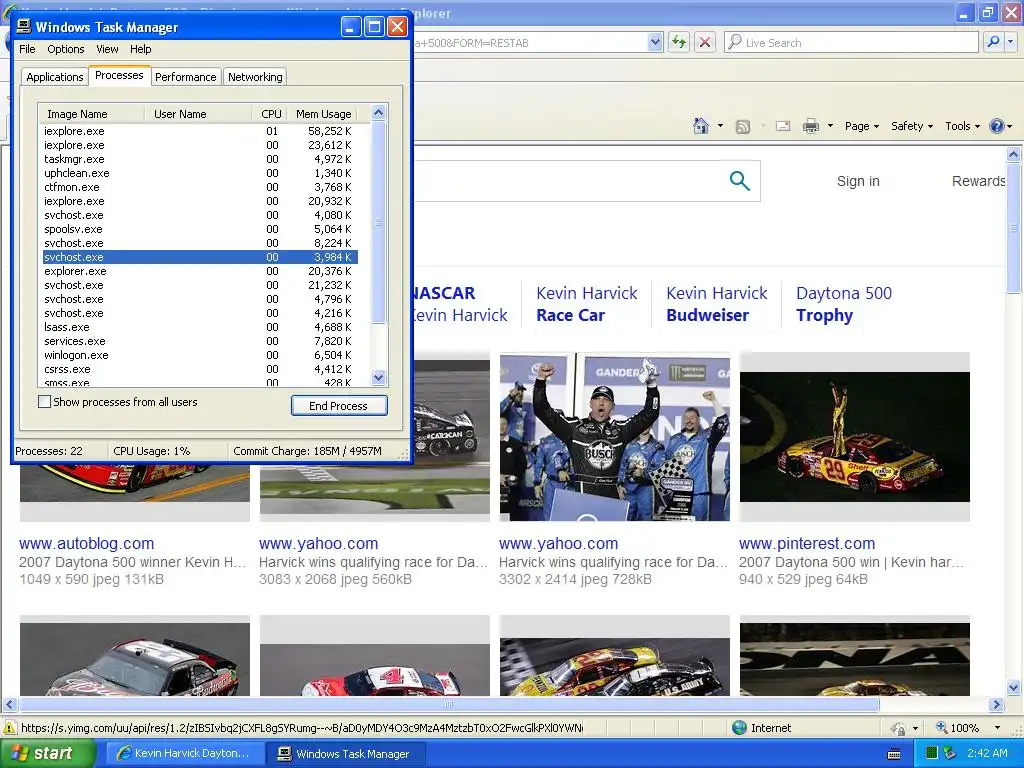The height and width of the screenshot is (768, 1024).
Task: Select the uphclean.exe process row
Action: point(200,173)
